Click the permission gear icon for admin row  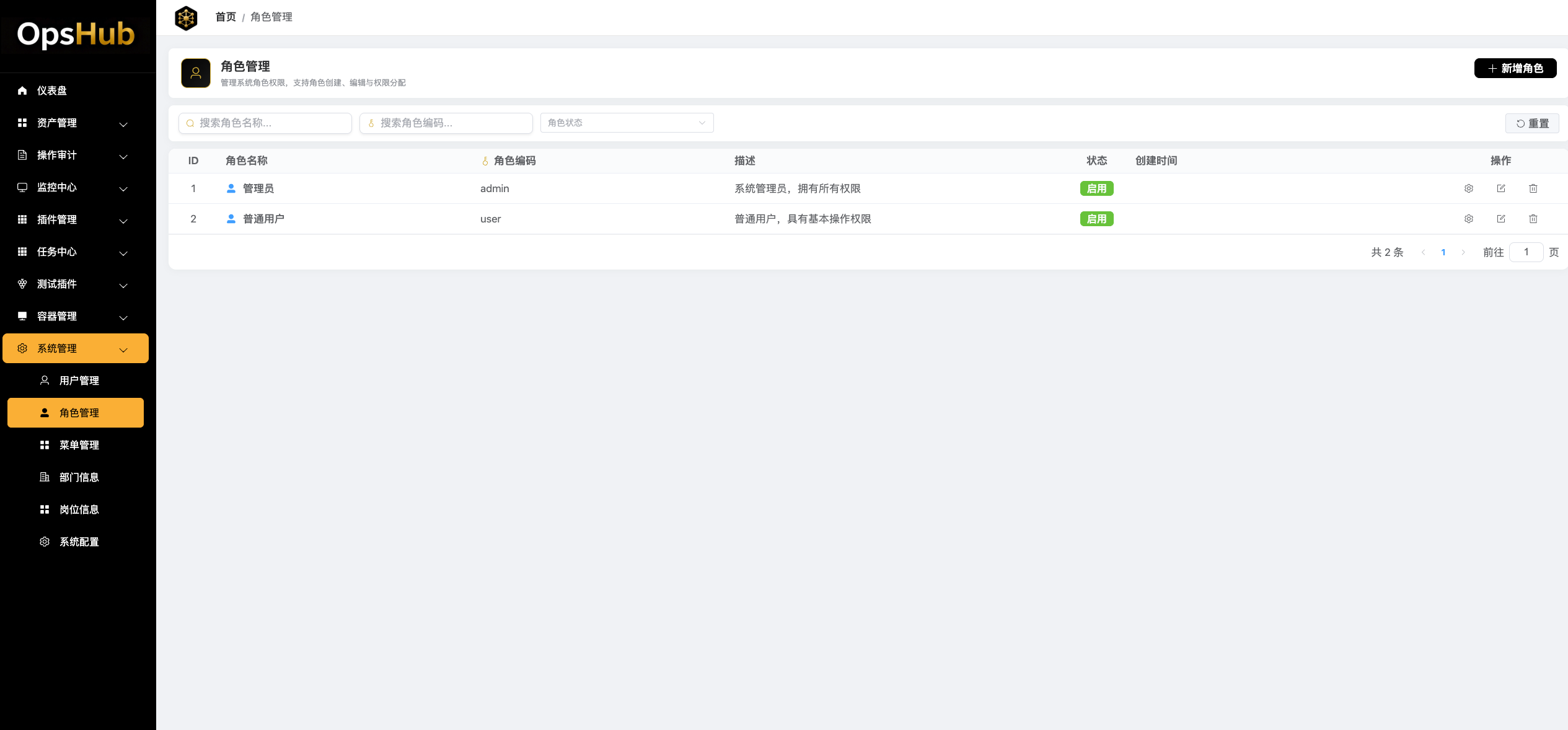point(1468,188)
